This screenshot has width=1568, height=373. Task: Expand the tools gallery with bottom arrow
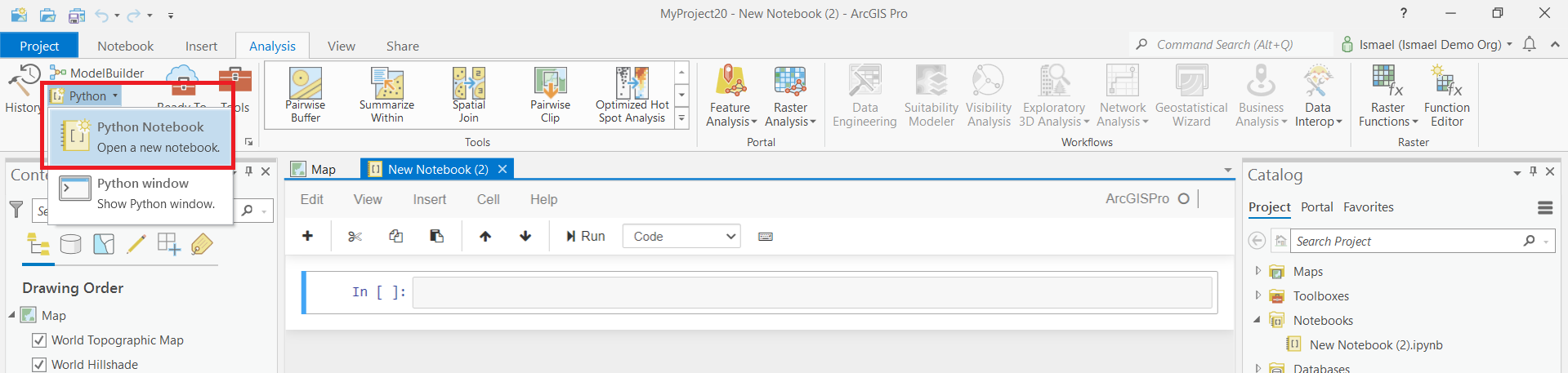tap(681, 118)
